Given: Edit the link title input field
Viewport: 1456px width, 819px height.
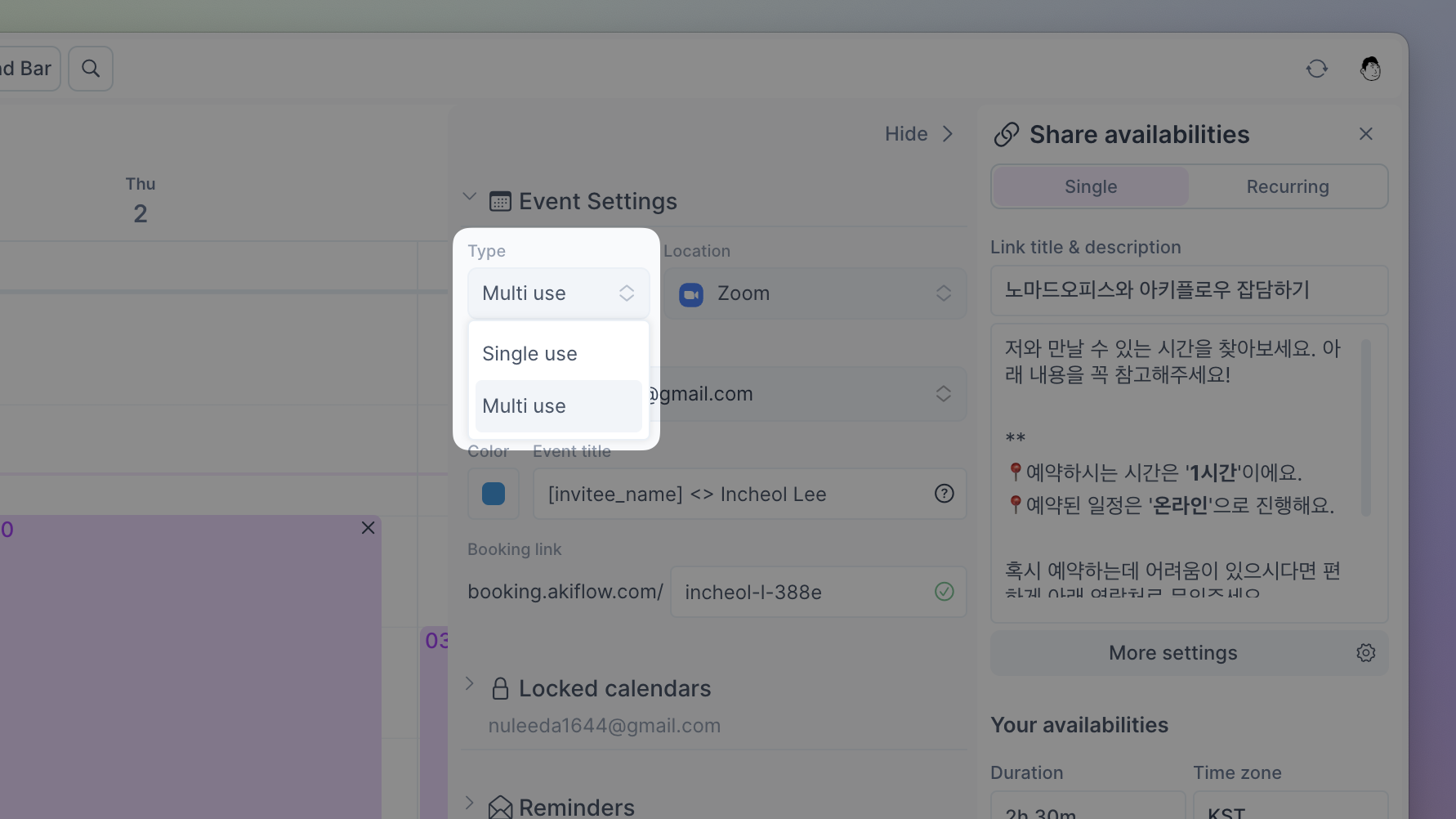Looking at the screenshot, I should click(1190, 290).
